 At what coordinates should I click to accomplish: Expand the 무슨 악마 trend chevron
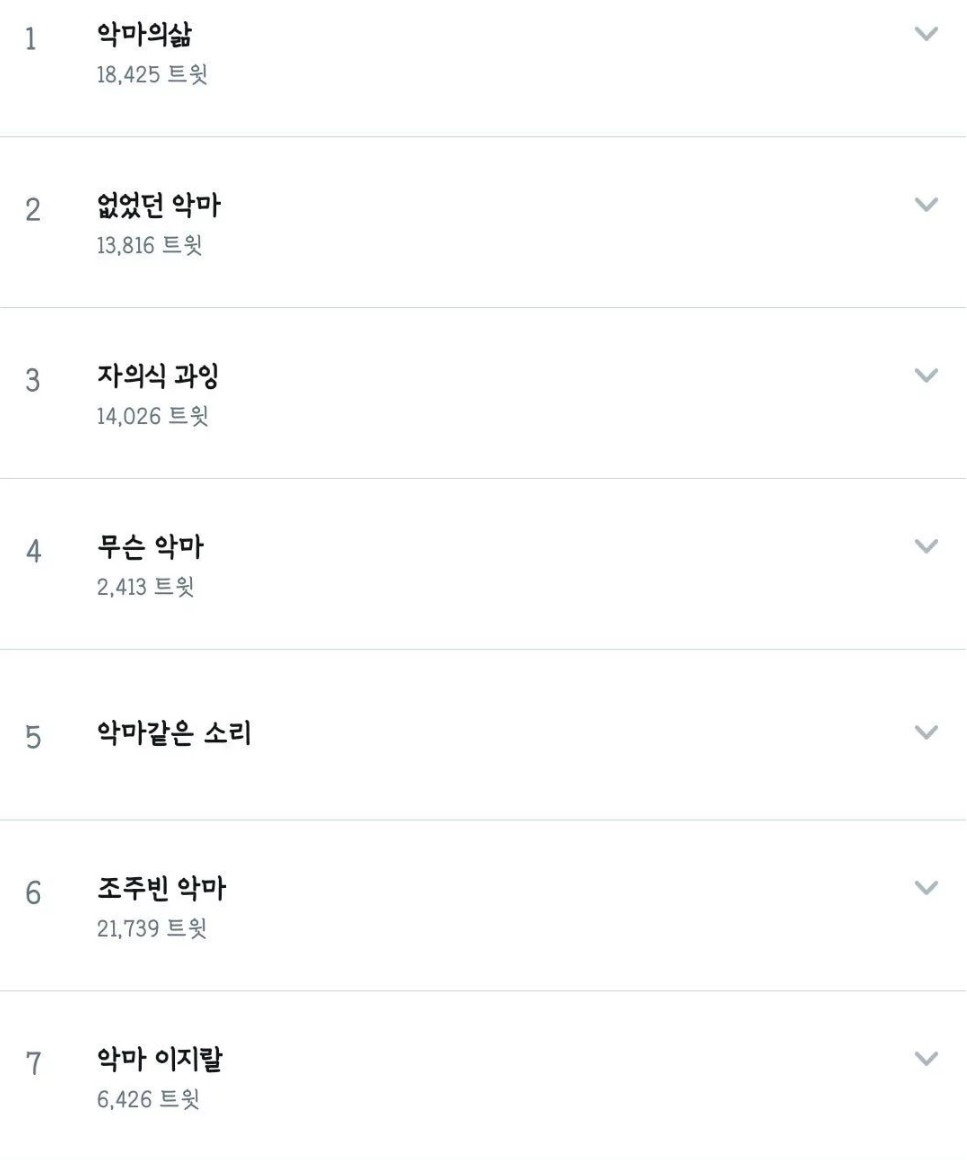pos(927,546)
